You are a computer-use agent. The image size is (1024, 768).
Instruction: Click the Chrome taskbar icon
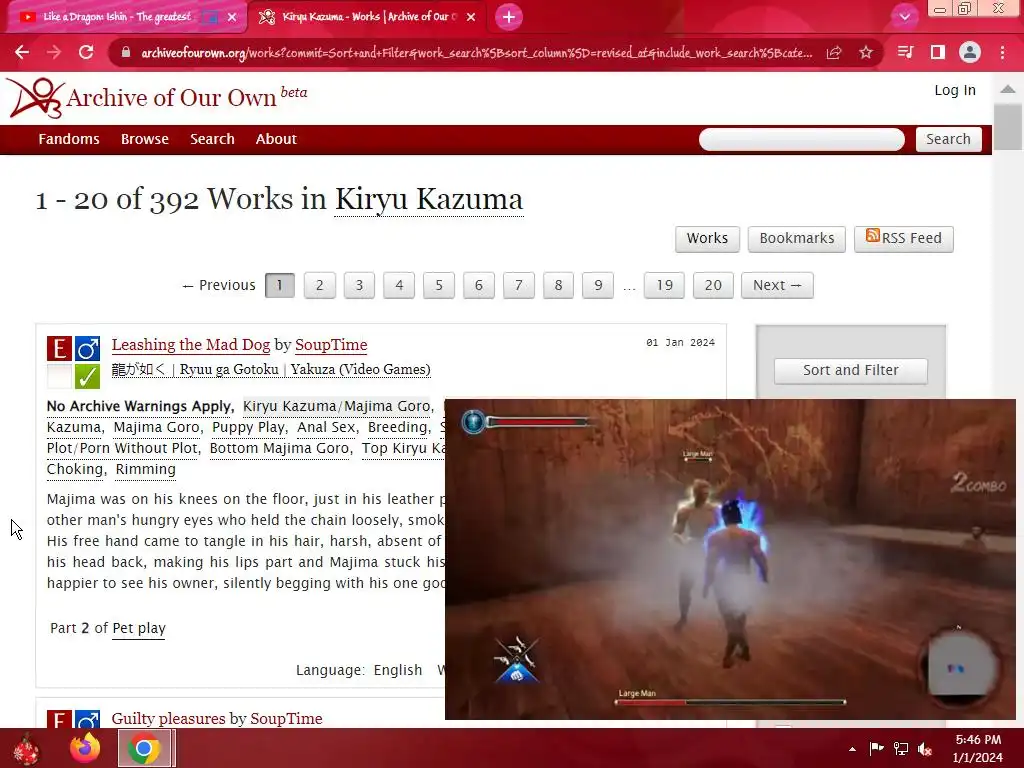pyautogui.click(x=144, y=748)
